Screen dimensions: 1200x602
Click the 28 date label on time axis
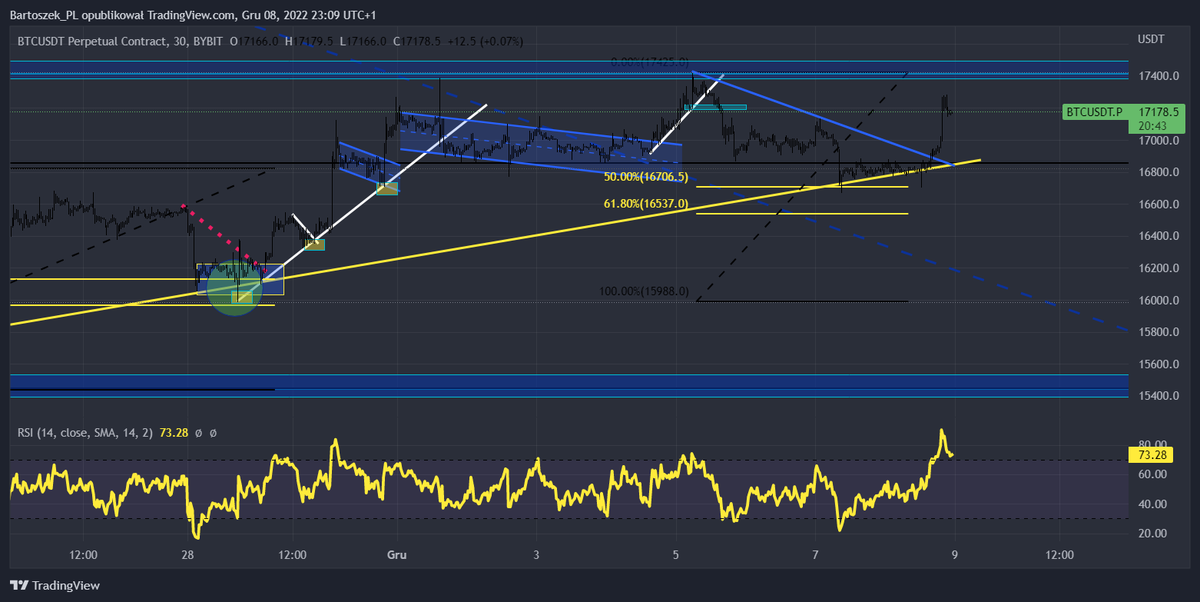pos(187,554)
